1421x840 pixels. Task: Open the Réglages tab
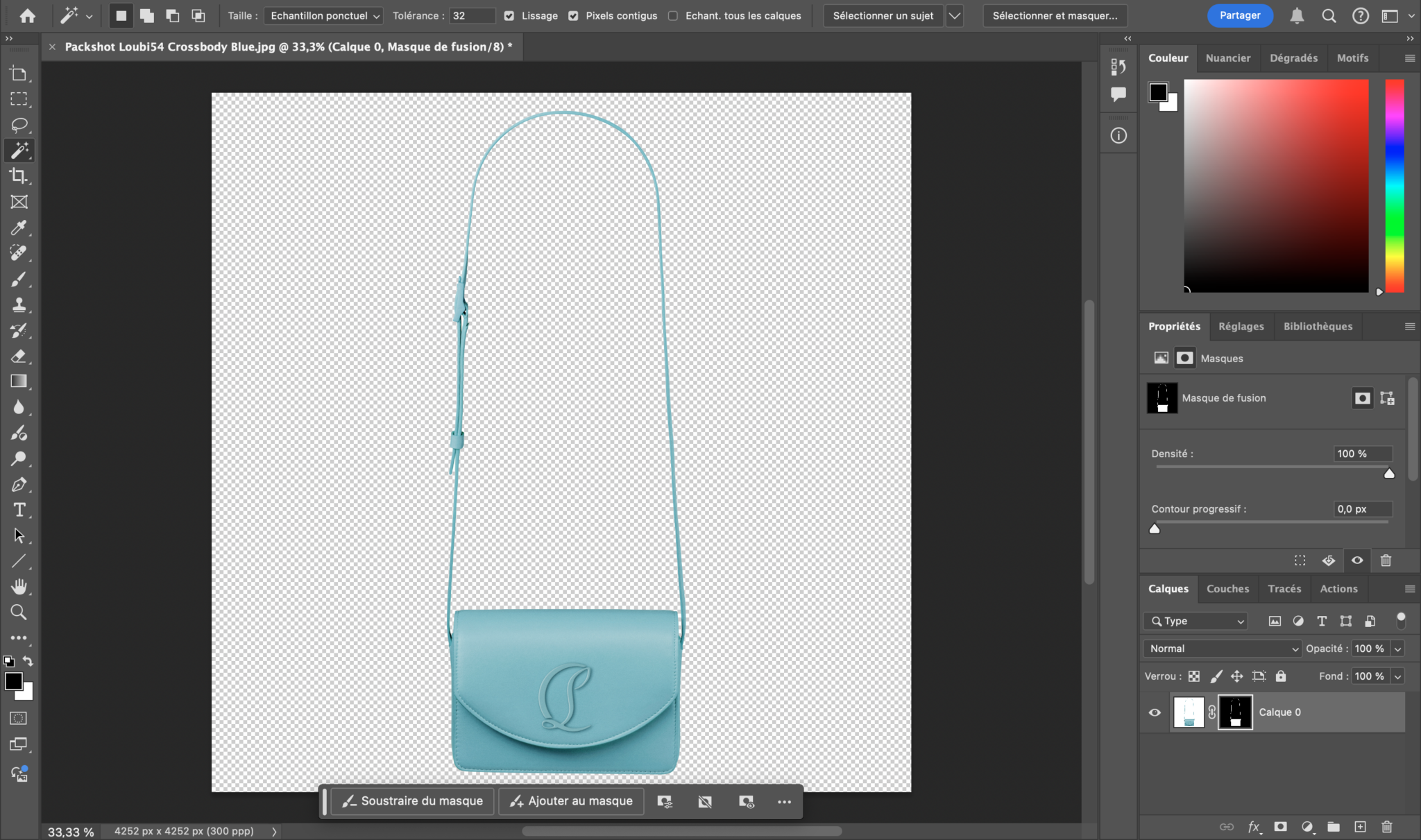[1241, 327]
